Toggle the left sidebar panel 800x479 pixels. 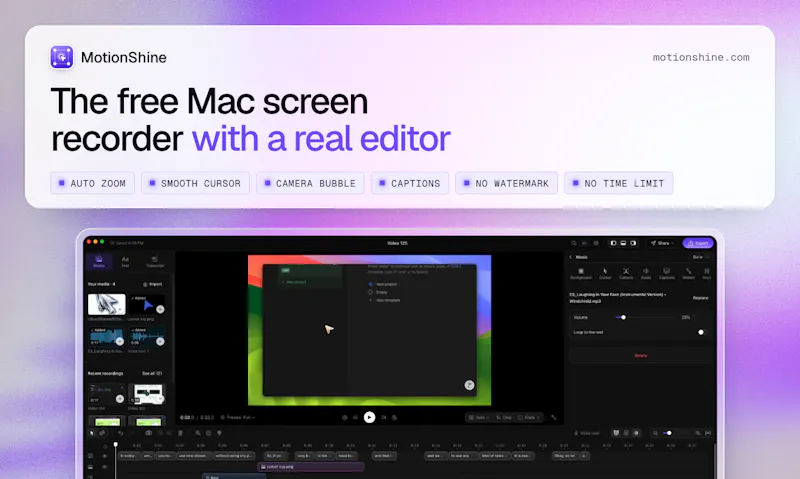point(613,243)
